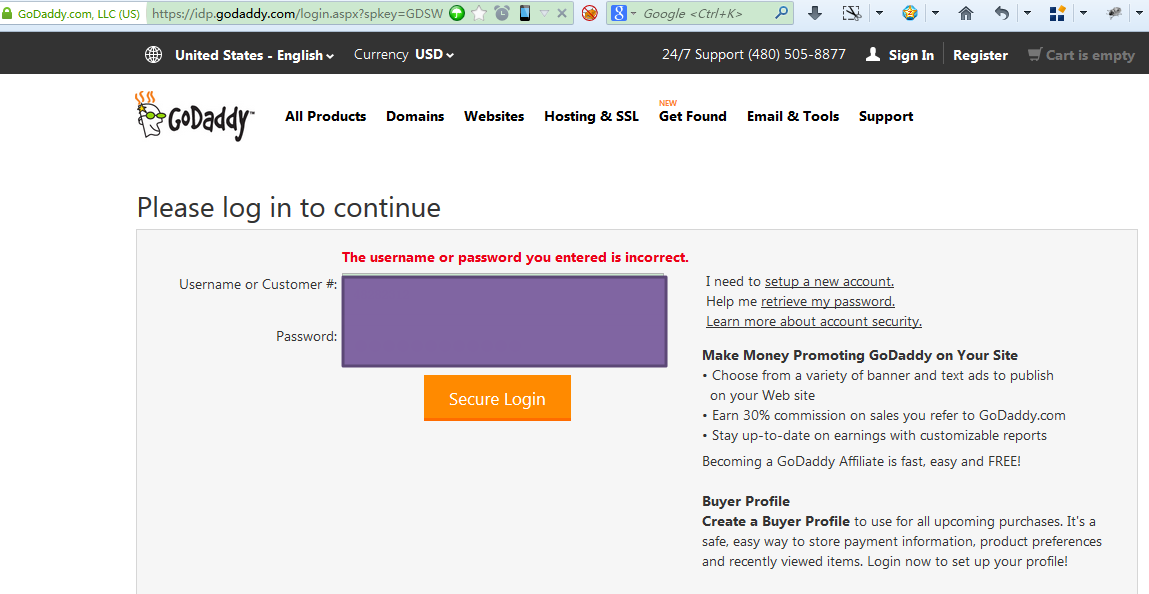Click the red incorrect username or password message
The width and height of the screenshot is (1149, 594).
515,257
